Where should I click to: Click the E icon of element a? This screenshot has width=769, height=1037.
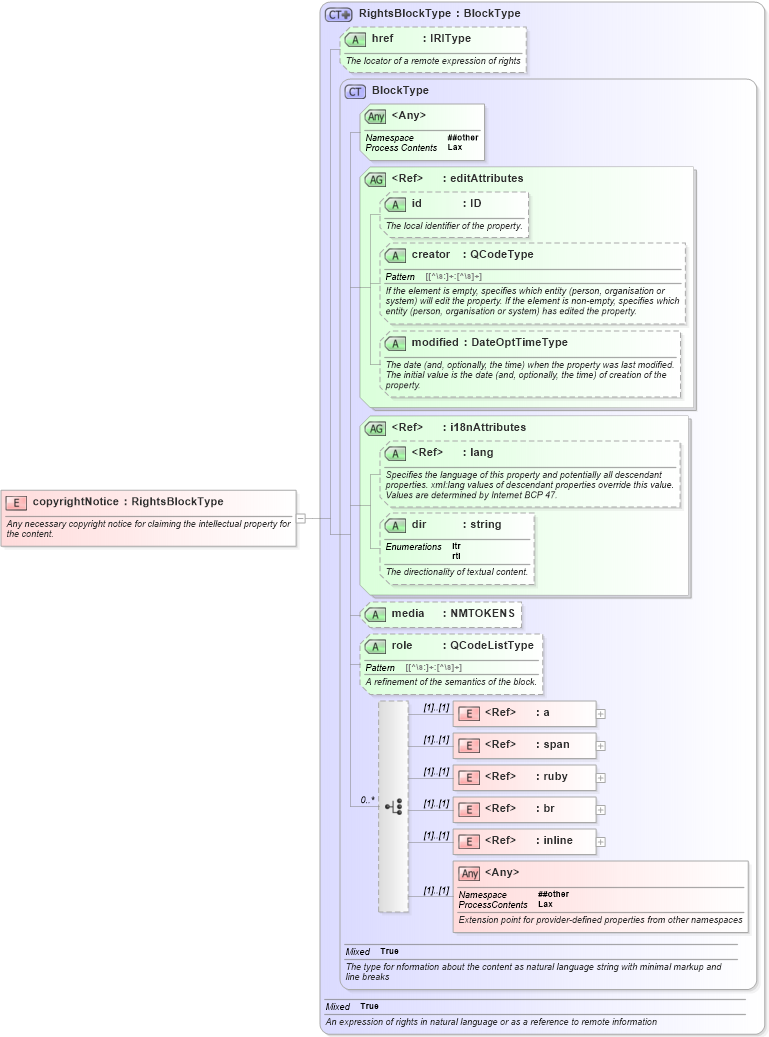pos(469,714)
